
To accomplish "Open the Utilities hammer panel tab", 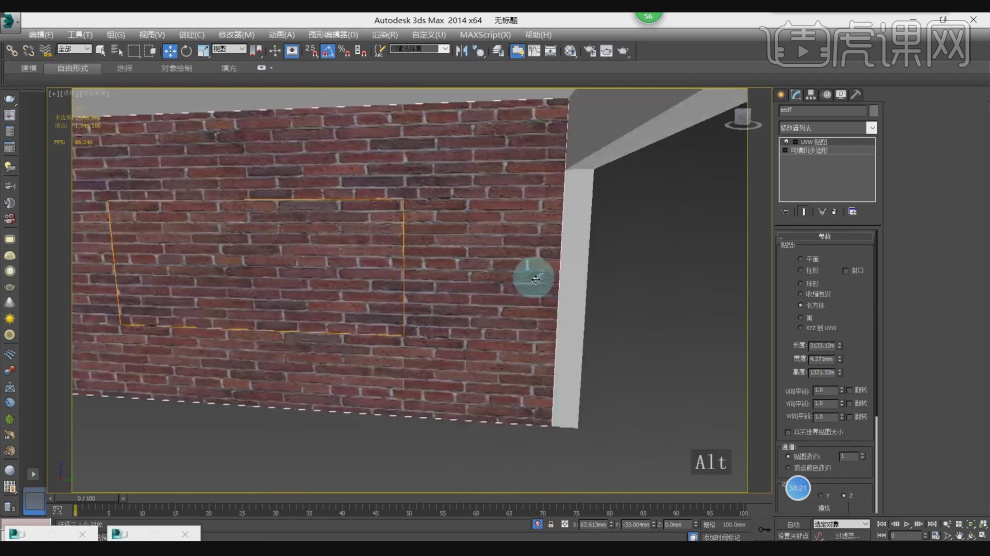I will 855,94.
